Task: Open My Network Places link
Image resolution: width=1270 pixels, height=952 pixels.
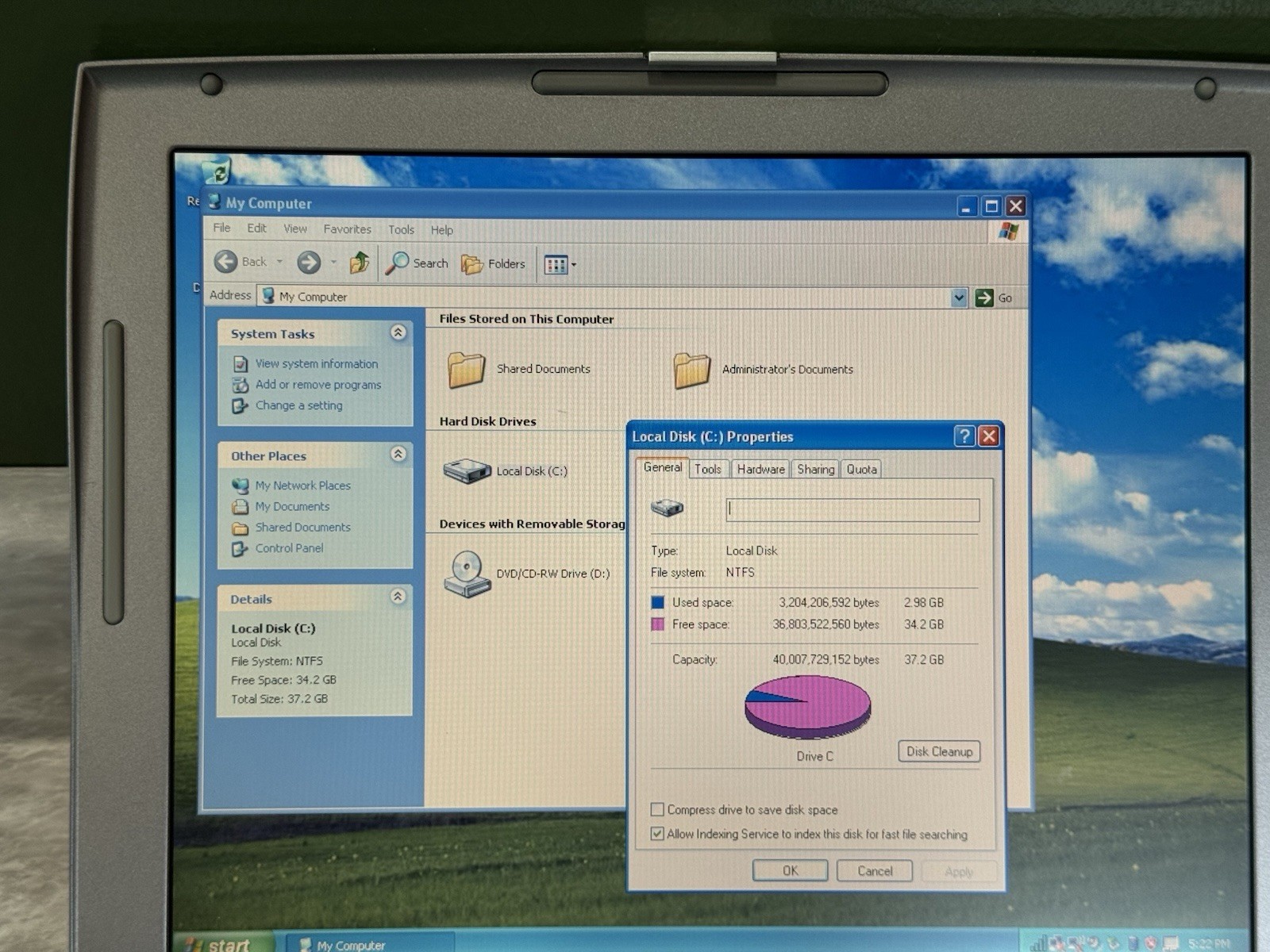Action: tap(303, 486)
